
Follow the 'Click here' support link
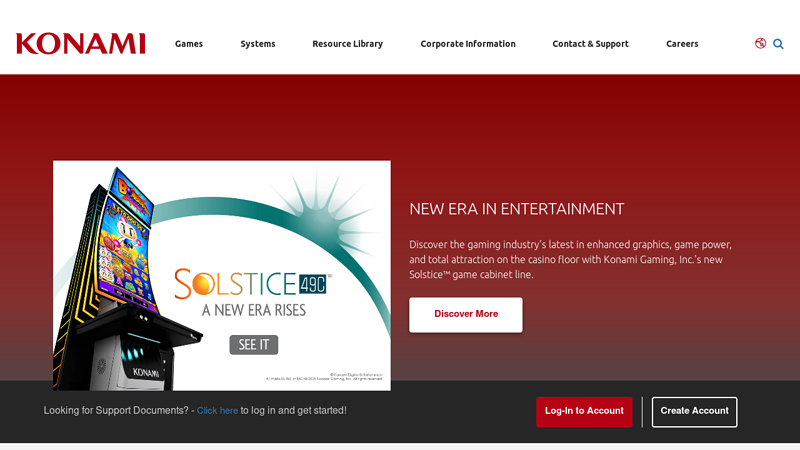pos(217,411)
